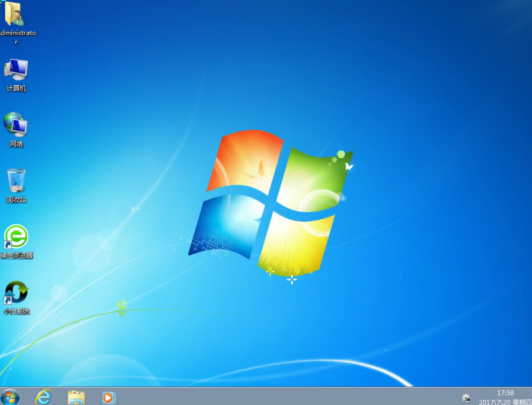
Task: Select the 小白系统 circular arrows shortcut icon
Action: (x=16, y=292)
